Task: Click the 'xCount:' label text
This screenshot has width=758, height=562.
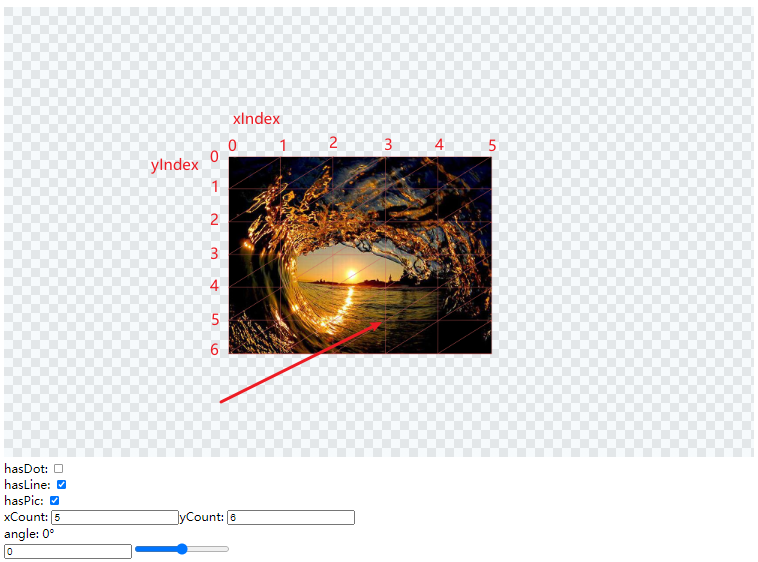Action: pos(26,517)
